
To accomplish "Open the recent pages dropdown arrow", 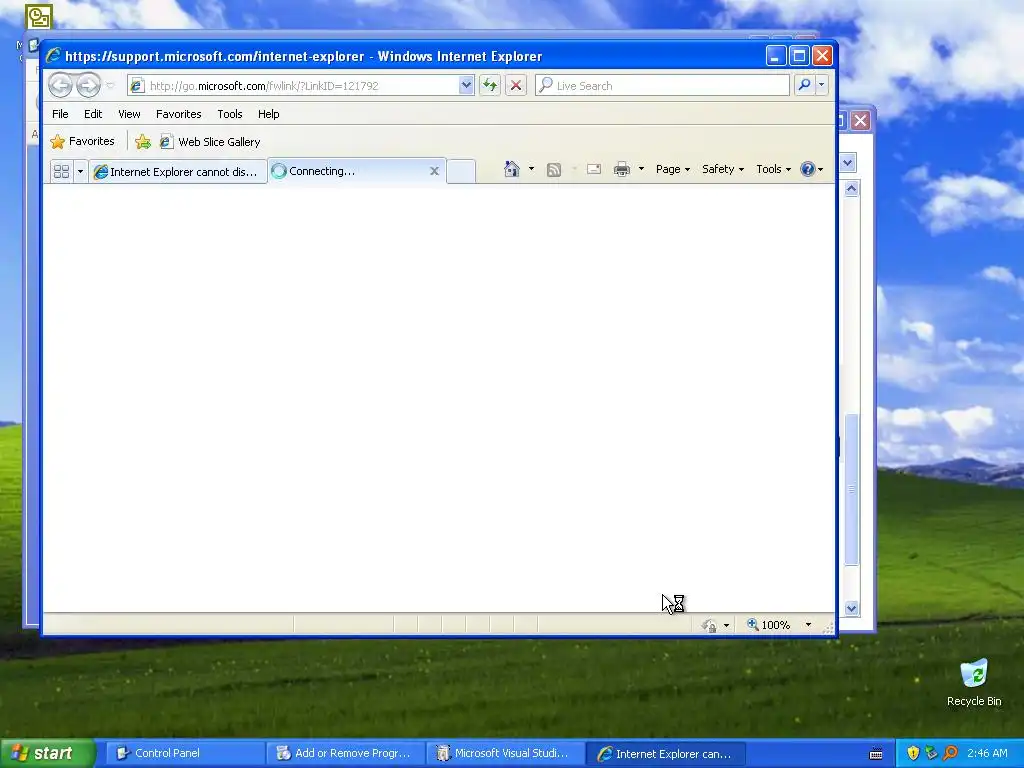I will [110, 86].
